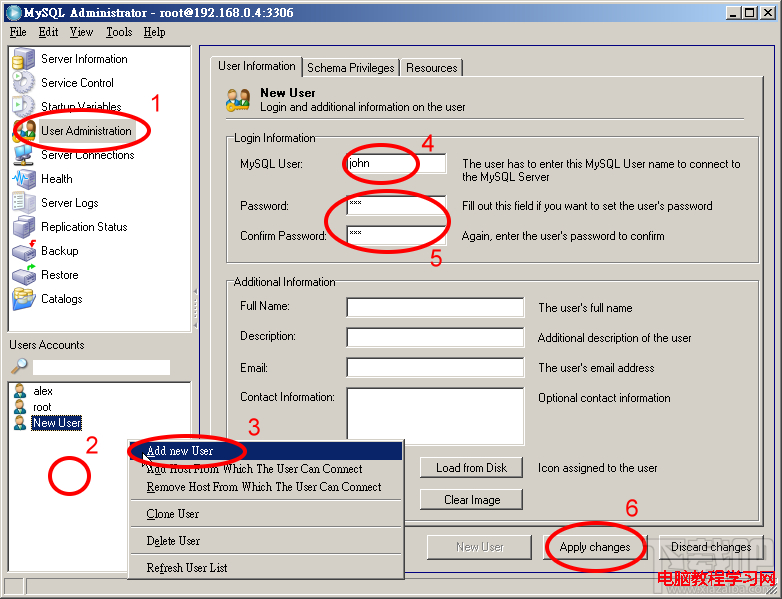Open the Tools menu

(119, 32)
